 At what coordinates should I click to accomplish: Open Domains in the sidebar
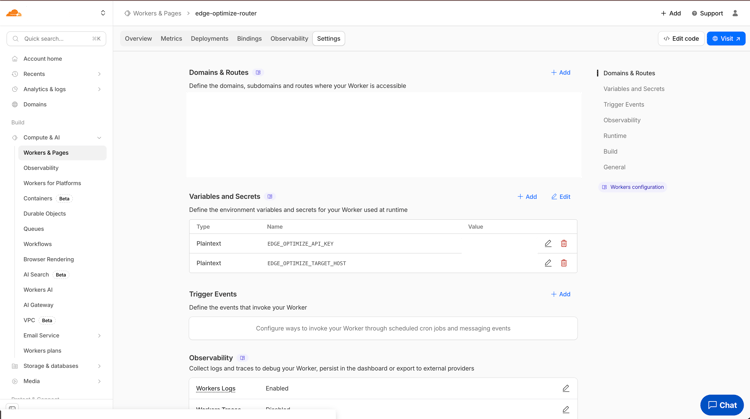click(x=35, y=104)
